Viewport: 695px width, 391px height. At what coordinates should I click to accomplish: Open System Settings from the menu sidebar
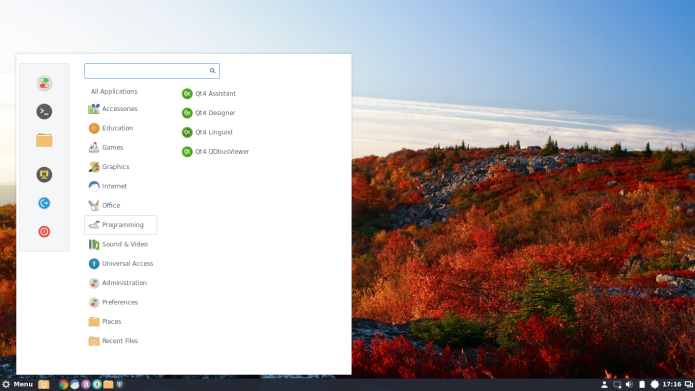[x=44, y=83]
